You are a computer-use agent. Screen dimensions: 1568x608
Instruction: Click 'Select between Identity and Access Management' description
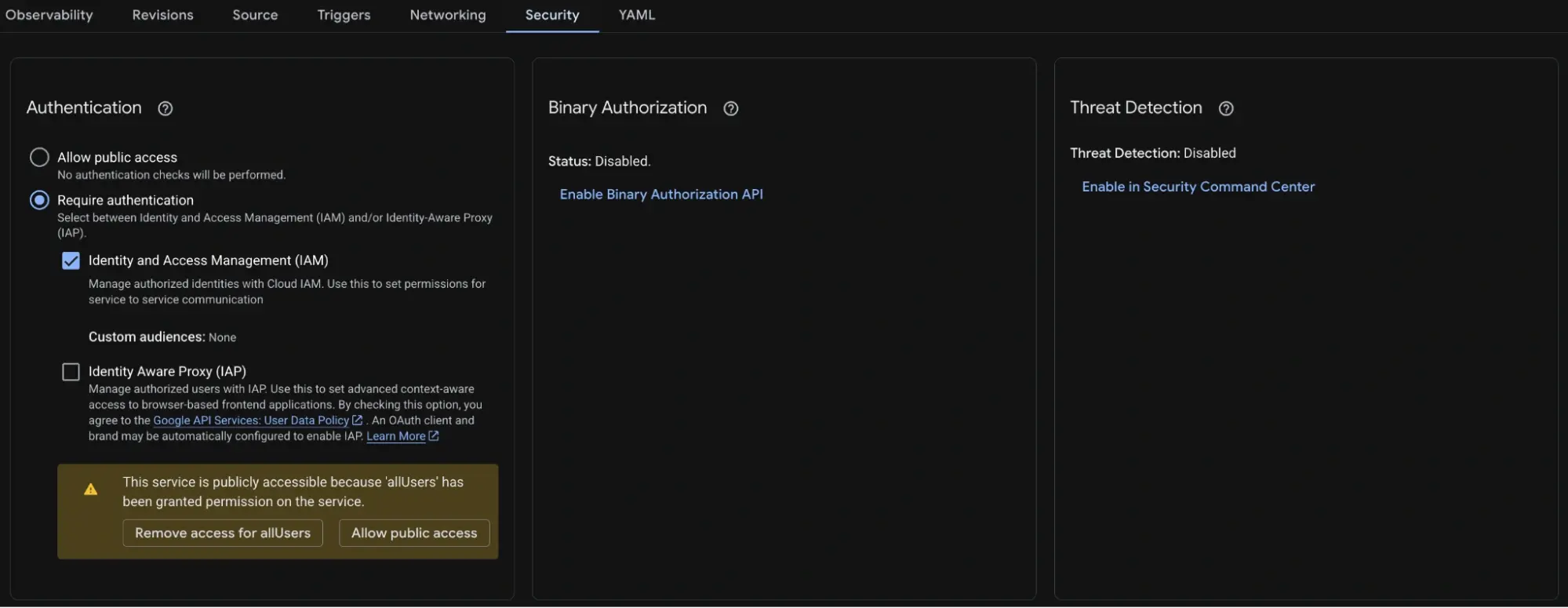275,225
